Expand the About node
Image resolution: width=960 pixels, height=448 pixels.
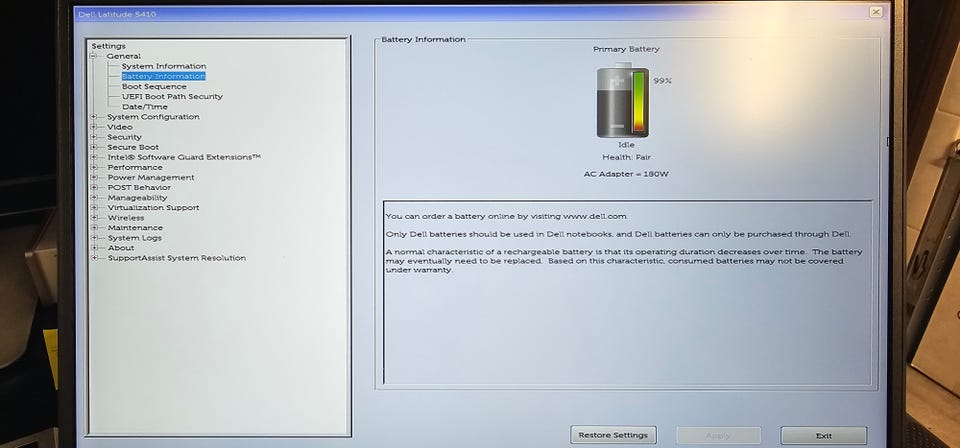pos(94,248)
